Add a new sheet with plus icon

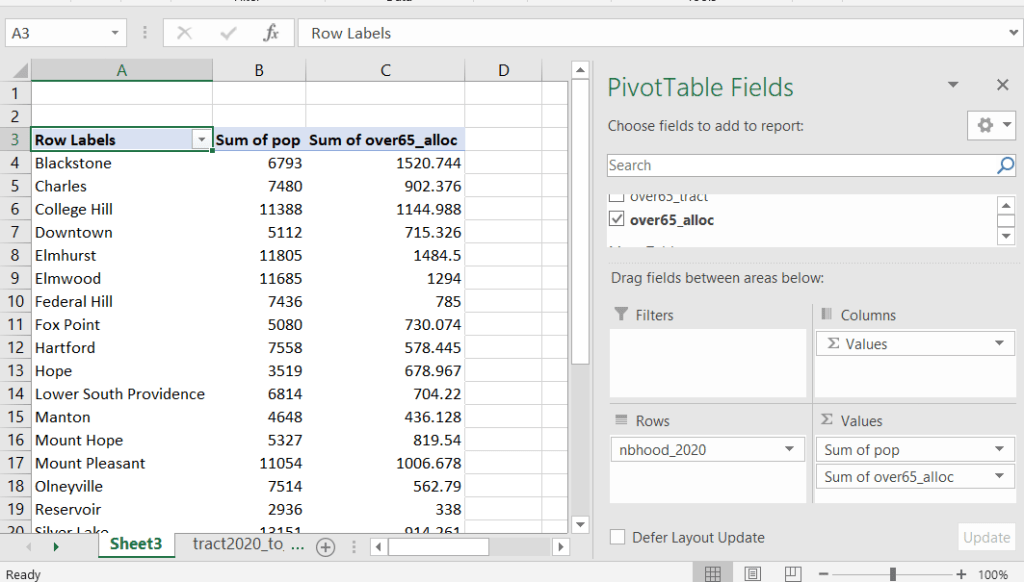(325, 547)
